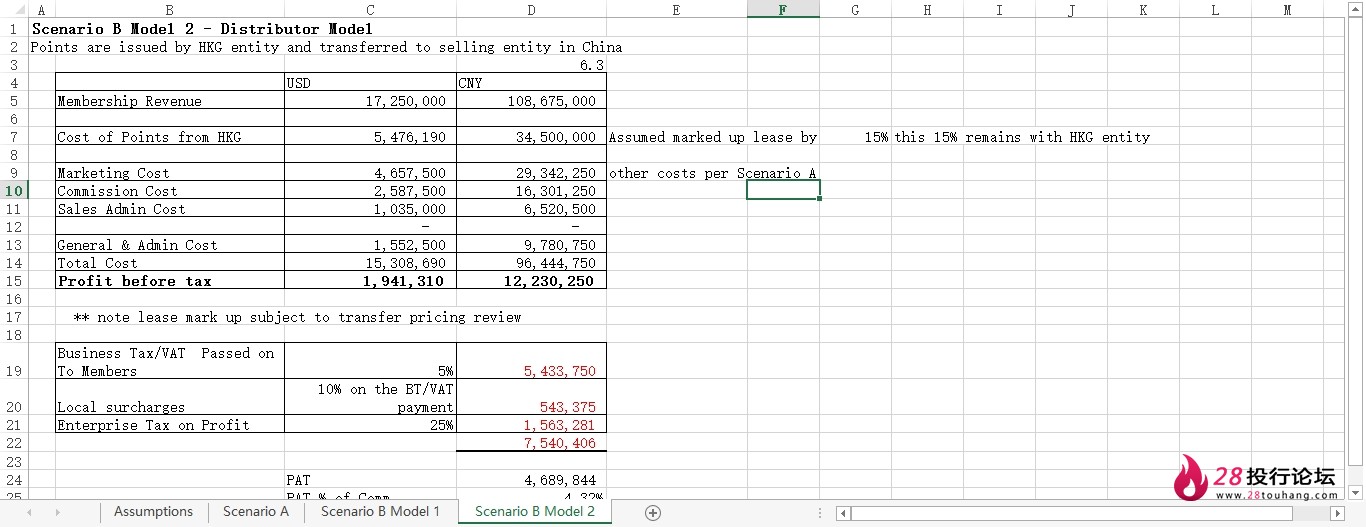Click vertical scrollbar down arrow

pos(1357,493)
